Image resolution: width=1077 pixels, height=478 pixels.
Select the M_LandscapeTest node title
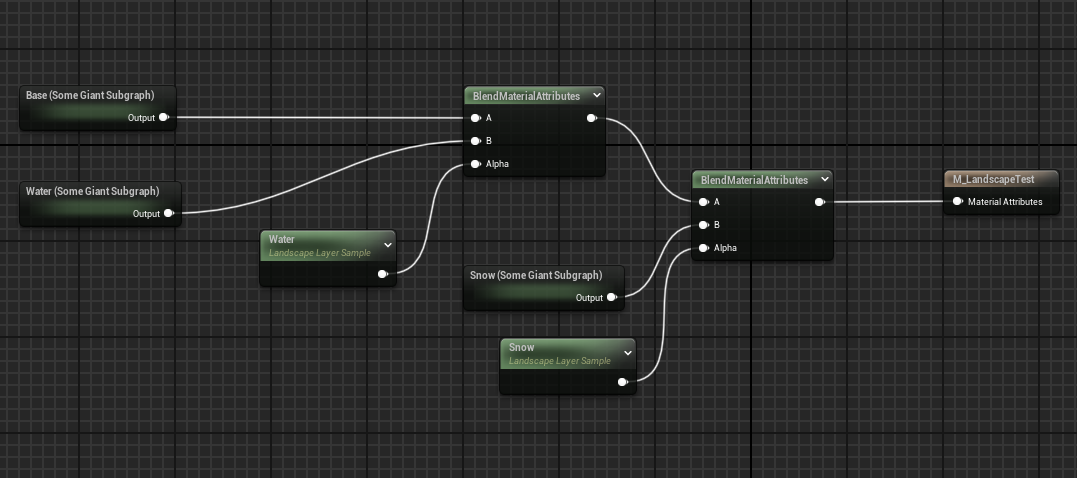[993, 180]
